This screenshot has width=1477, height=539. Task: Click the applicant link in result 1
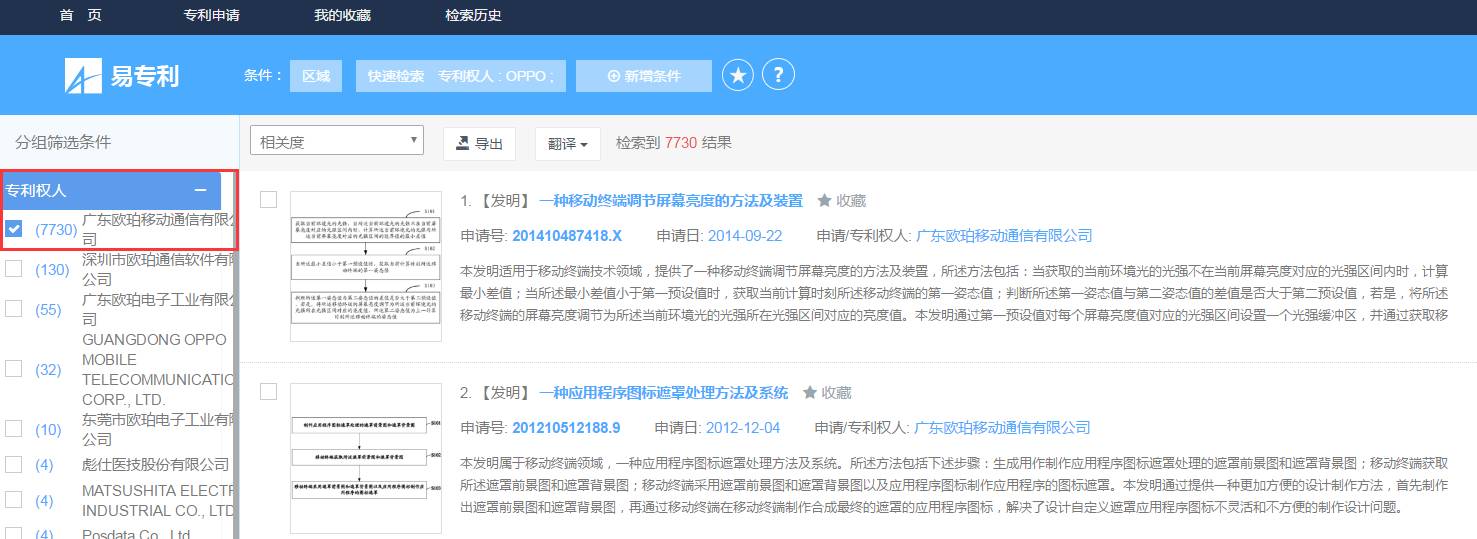pos(1005,236)
